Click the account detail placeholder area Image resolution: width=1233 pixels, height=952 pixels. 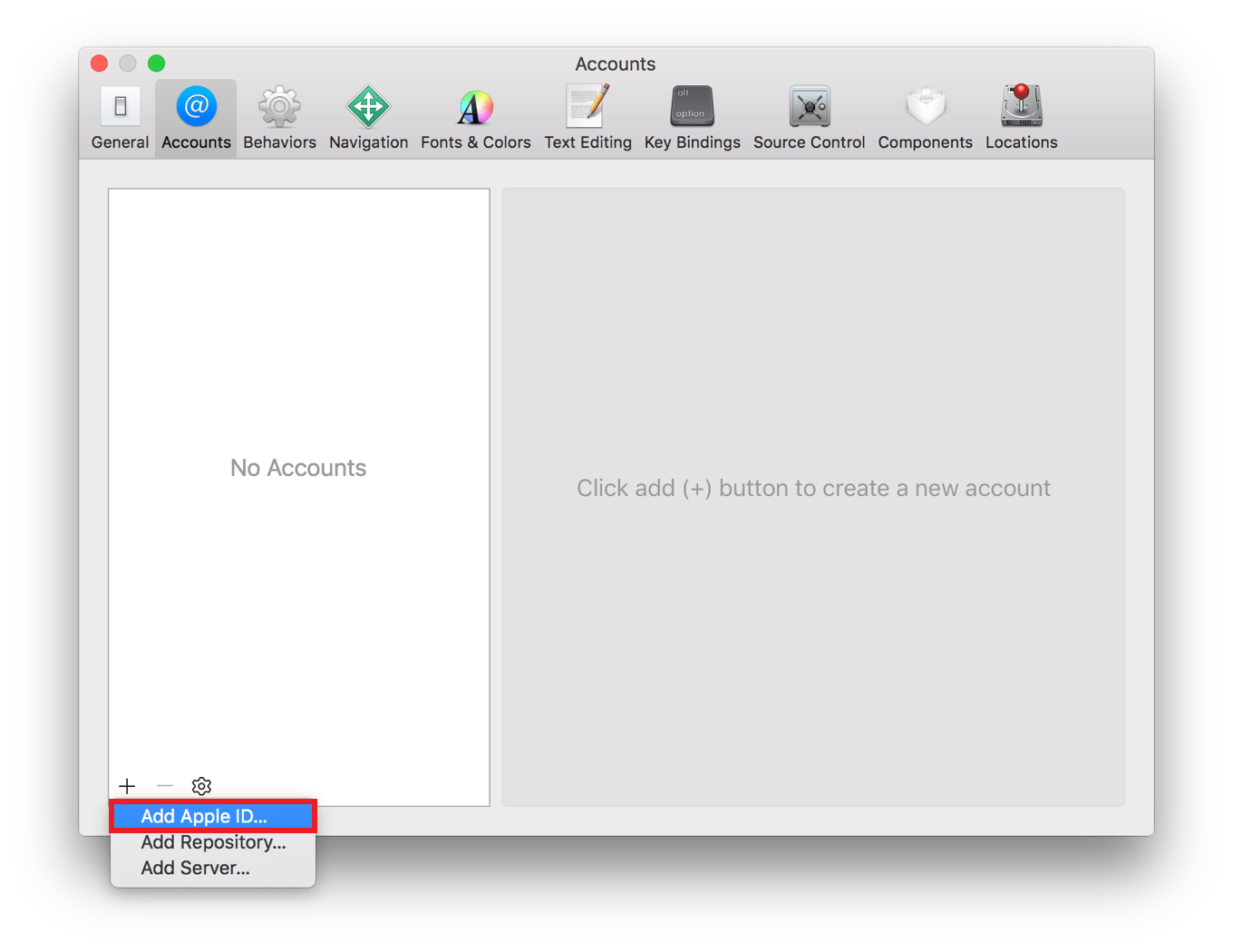[813, 488]
